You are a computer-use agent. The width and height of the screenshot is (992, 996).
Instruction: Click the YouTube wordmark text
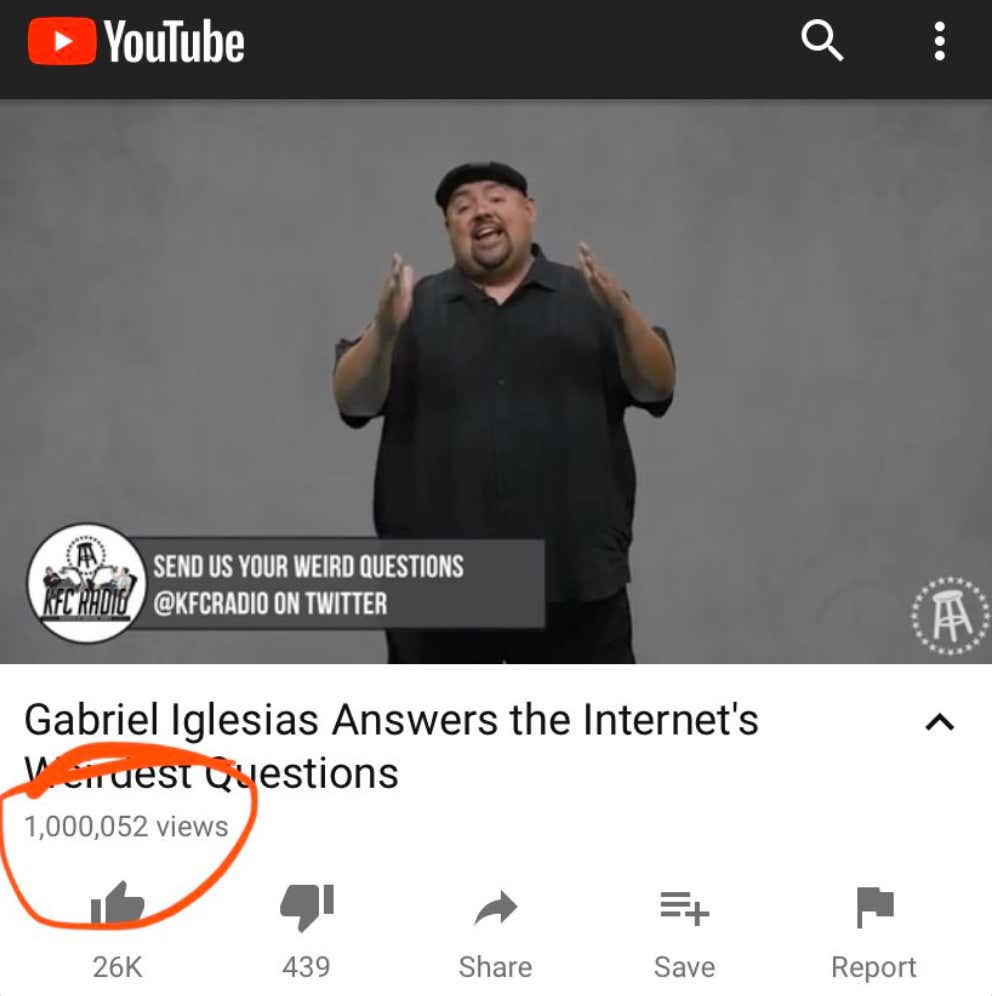click(x=173, y=42)
